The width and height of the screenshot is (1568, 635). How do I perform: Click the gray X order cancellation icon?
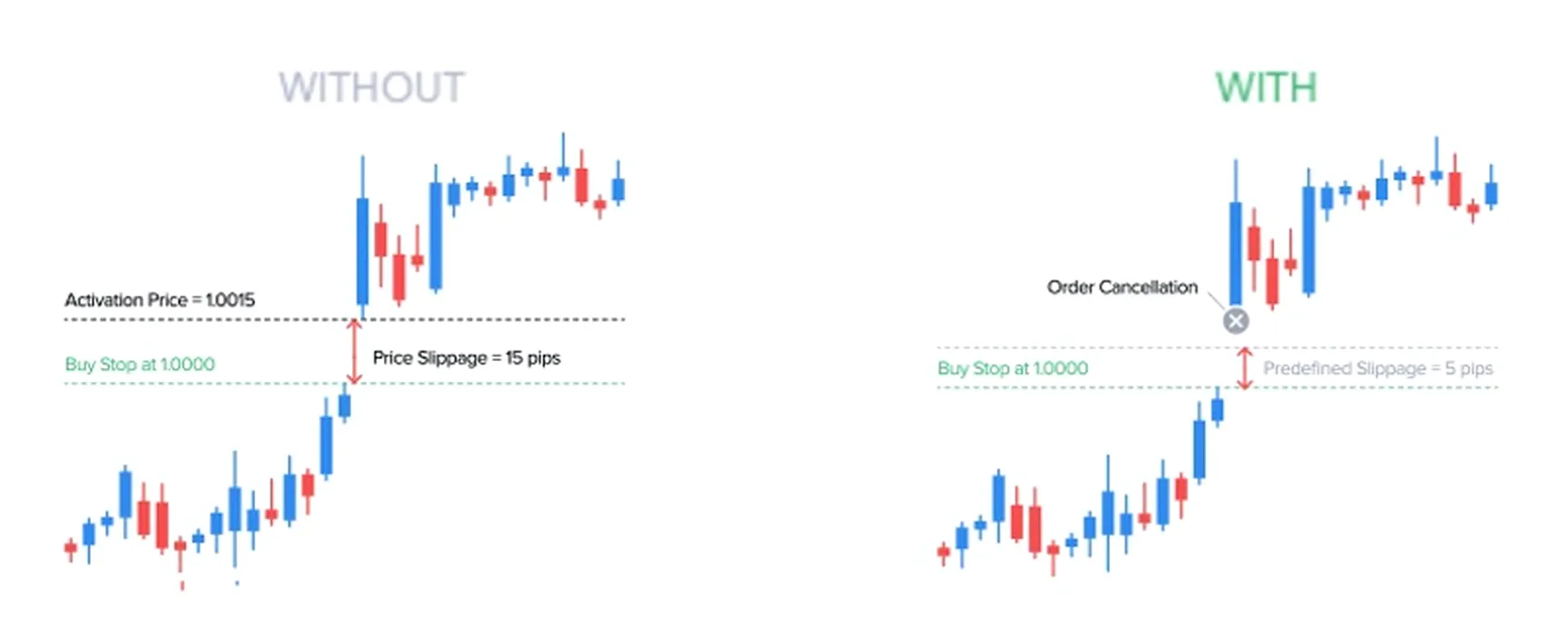1235,321
